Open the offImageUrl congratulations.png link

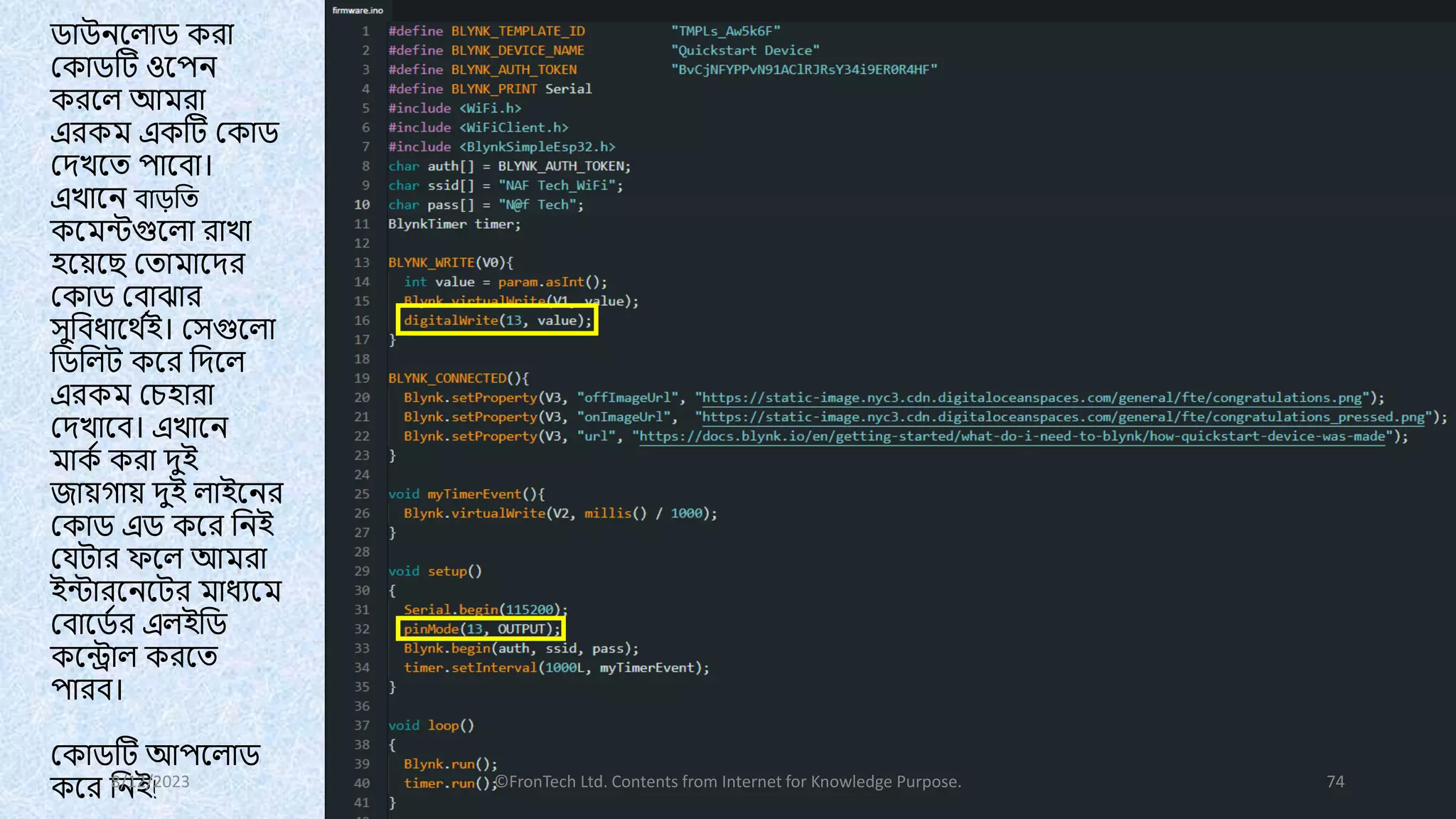coord(1032,397)
